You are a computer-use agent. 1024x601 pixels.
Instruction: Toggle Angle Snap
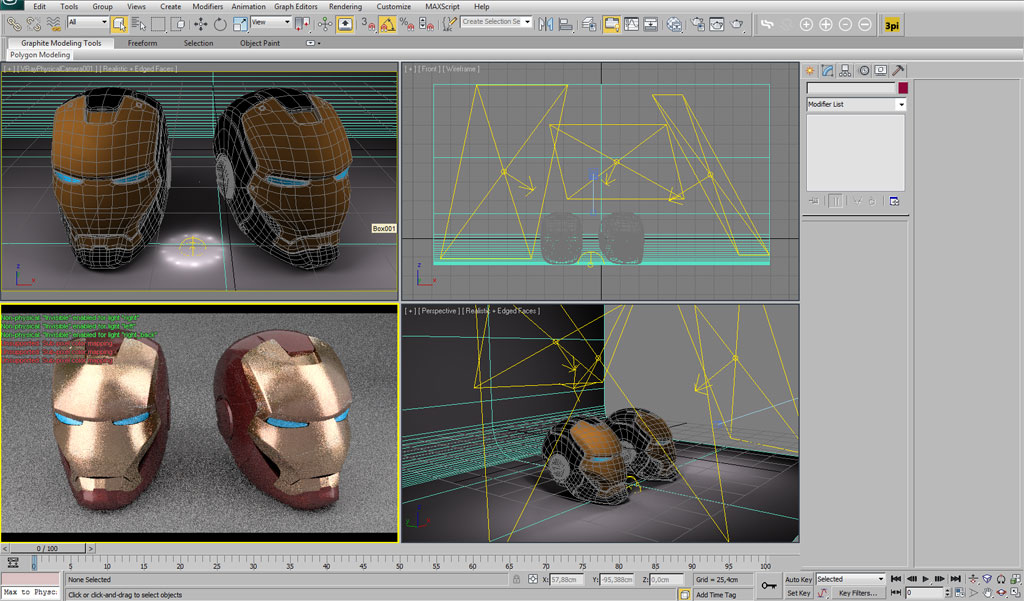click(387, 24)
